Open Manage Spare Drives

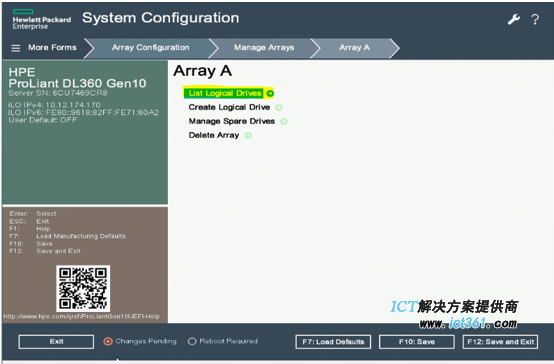point(232,121)
